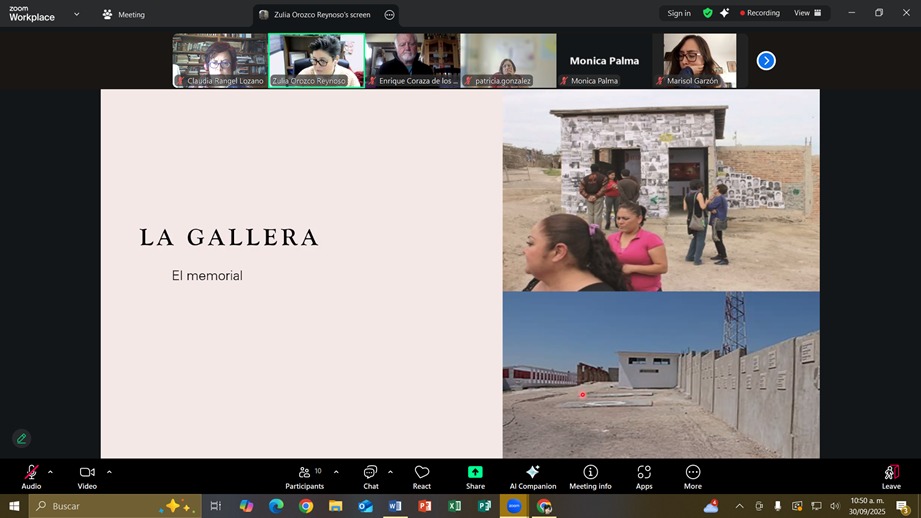Image resolution: width=921 pixels, height=518 pixels.
Task: Open the Chat panel
Action: click(x=371, y=476)
